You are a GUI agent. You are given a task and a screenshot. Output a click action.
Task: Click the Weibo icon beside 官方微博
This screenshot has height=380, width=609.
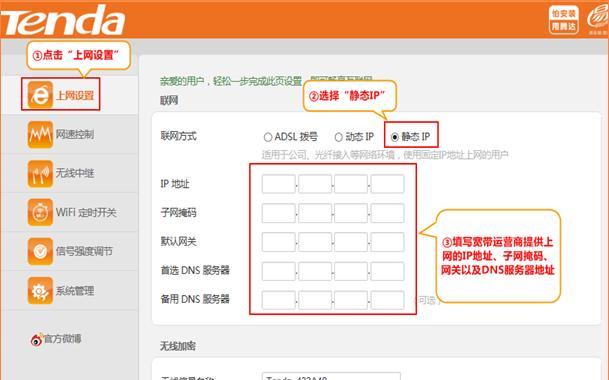[36, 339]
